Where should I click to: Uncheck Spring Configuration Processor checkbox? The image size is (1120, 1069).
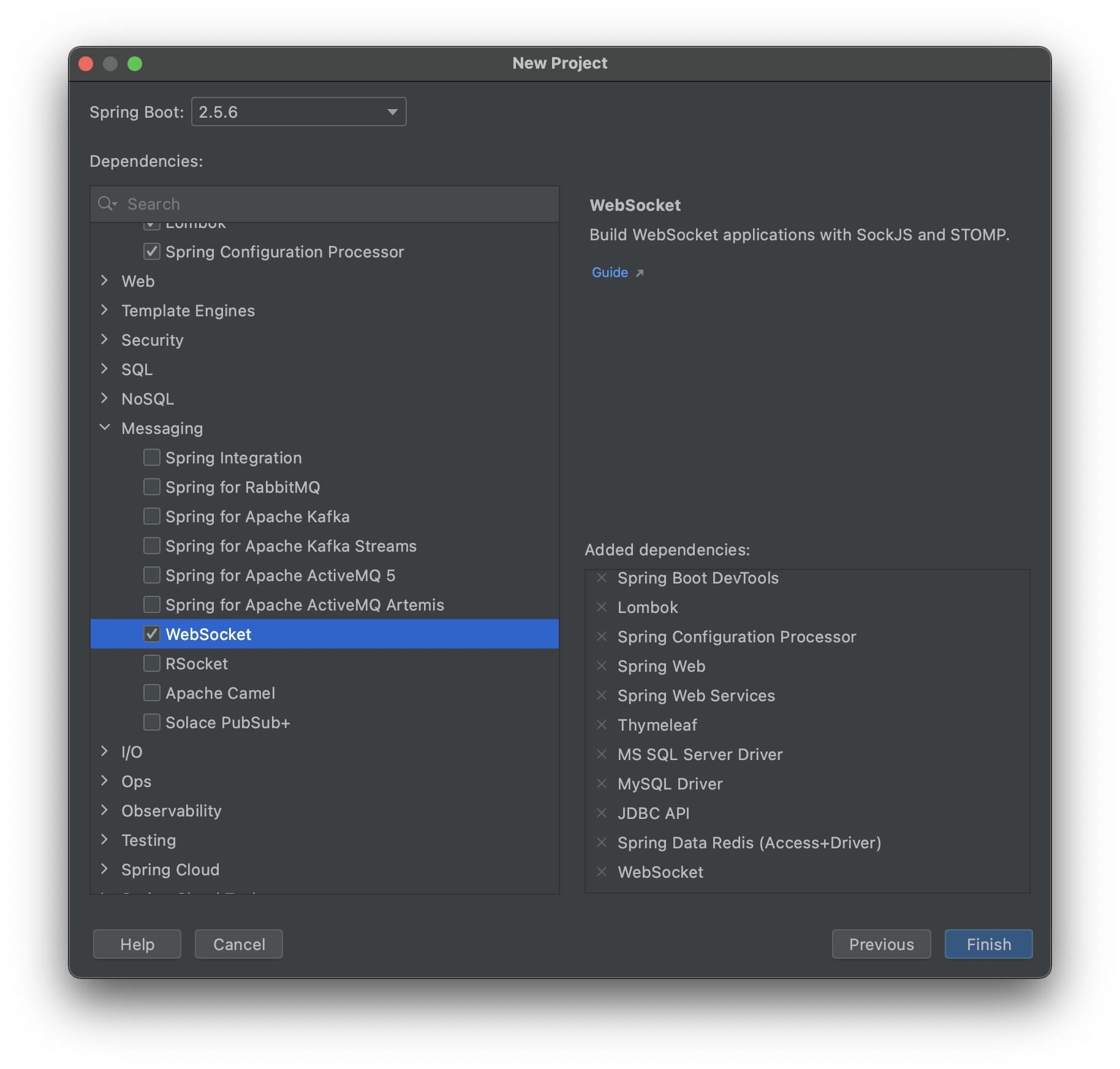point(152,251)
